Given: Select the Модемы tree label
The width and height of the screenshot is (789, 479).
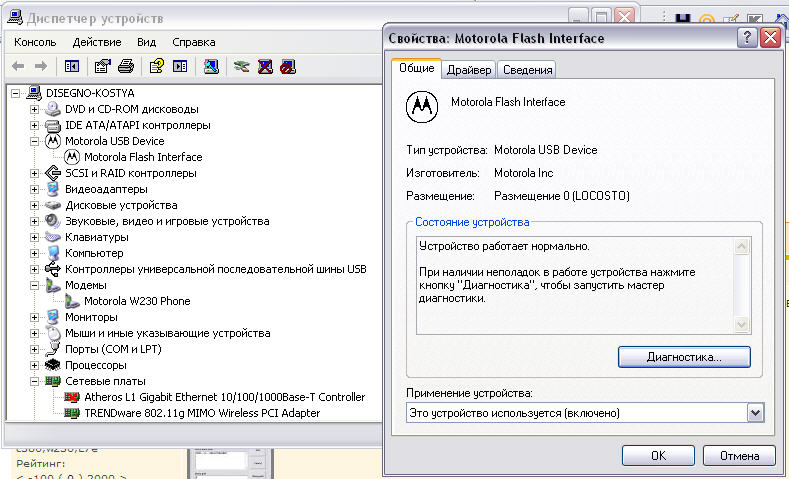Looking at the screenshot, I should coord(86,285).
